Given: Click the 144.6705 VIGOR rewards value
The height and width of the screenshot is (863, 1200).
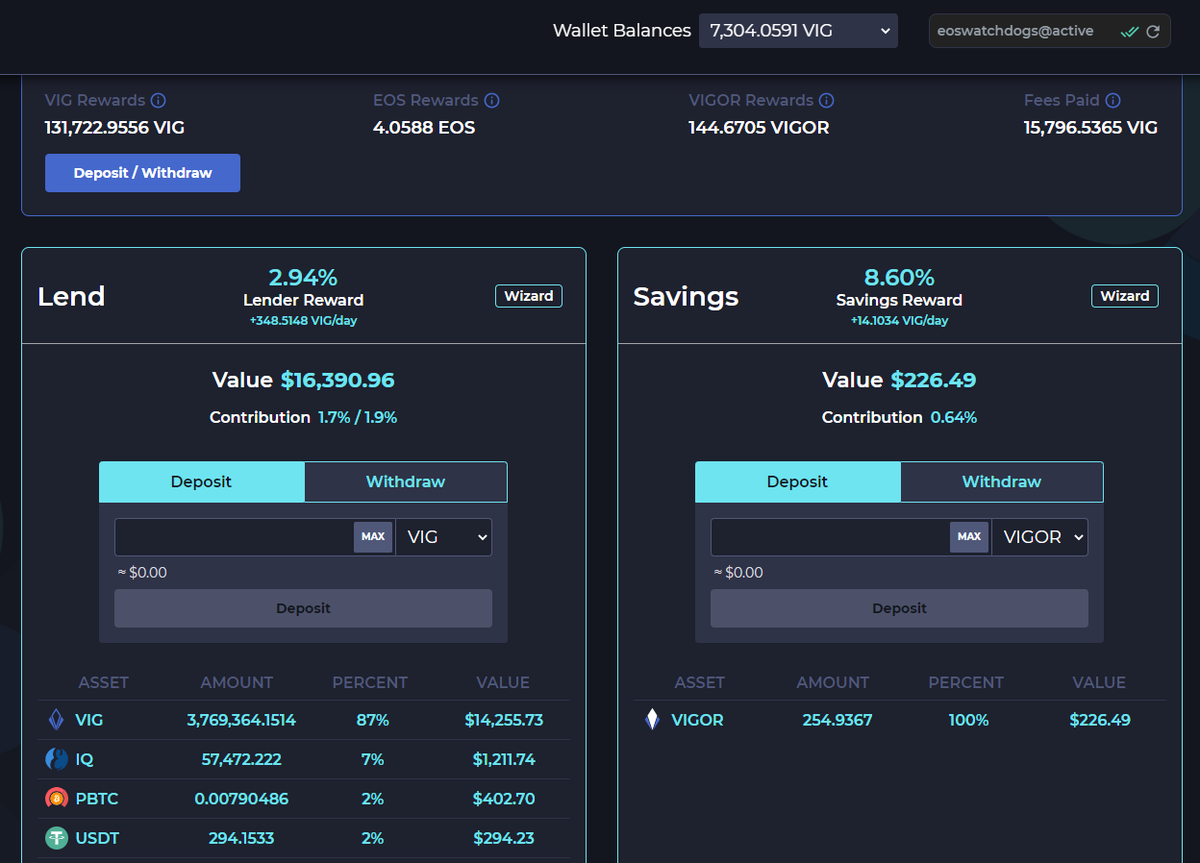Looking at the screenshot, I should [x=759, y=128].
